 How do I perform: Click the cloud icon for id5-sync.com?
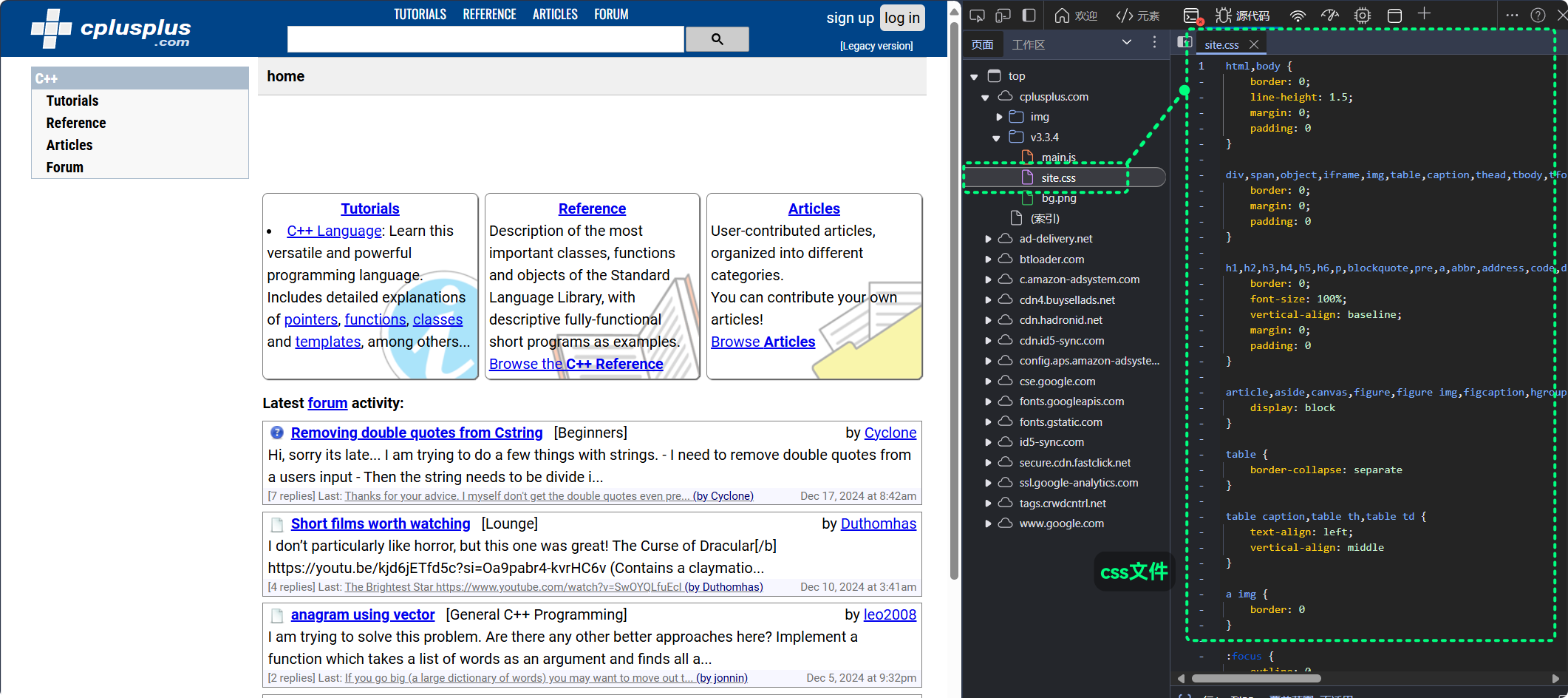coord(1005,441)
